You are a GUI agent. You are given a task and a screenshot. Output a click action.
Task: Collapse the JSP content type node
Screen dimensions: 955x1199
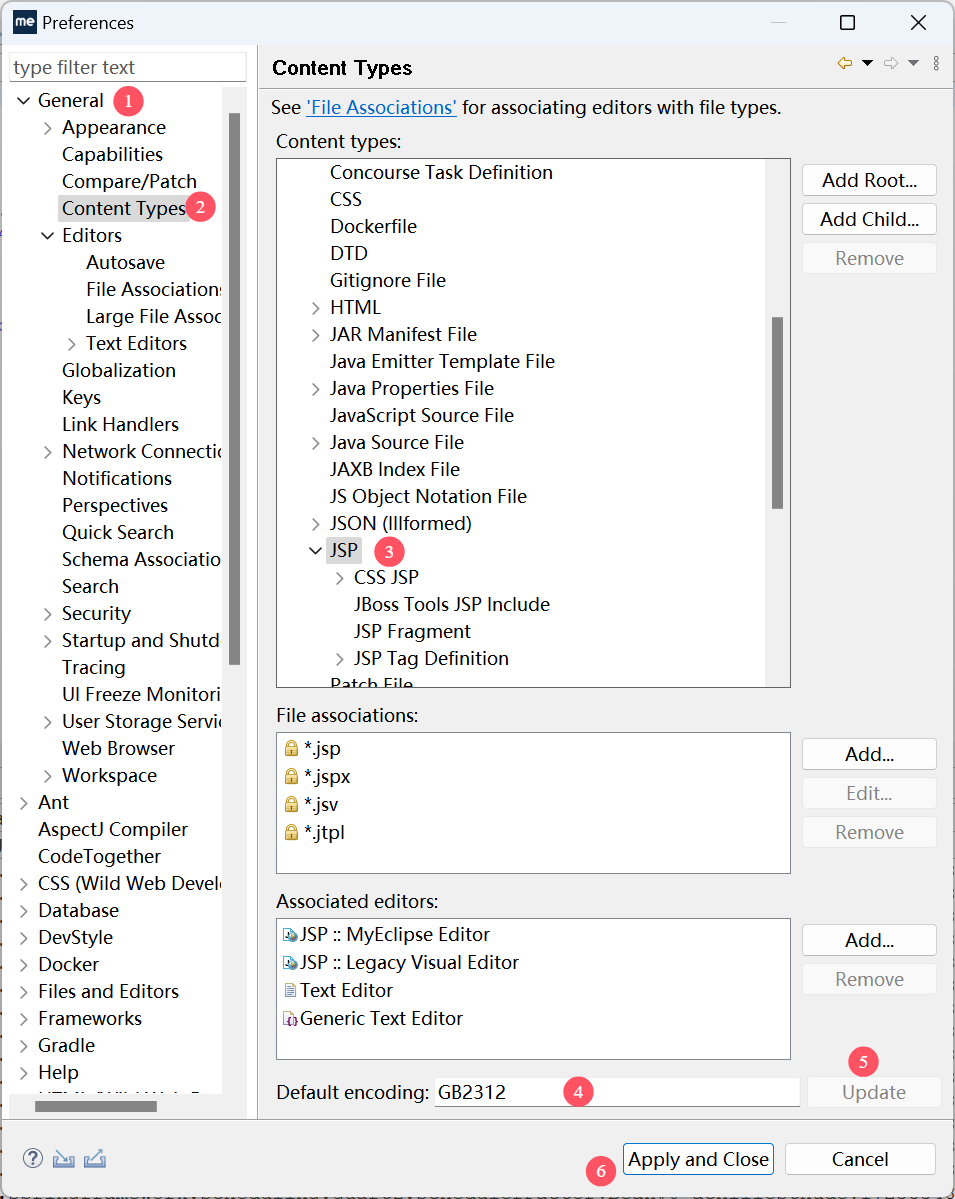(316, 550)
